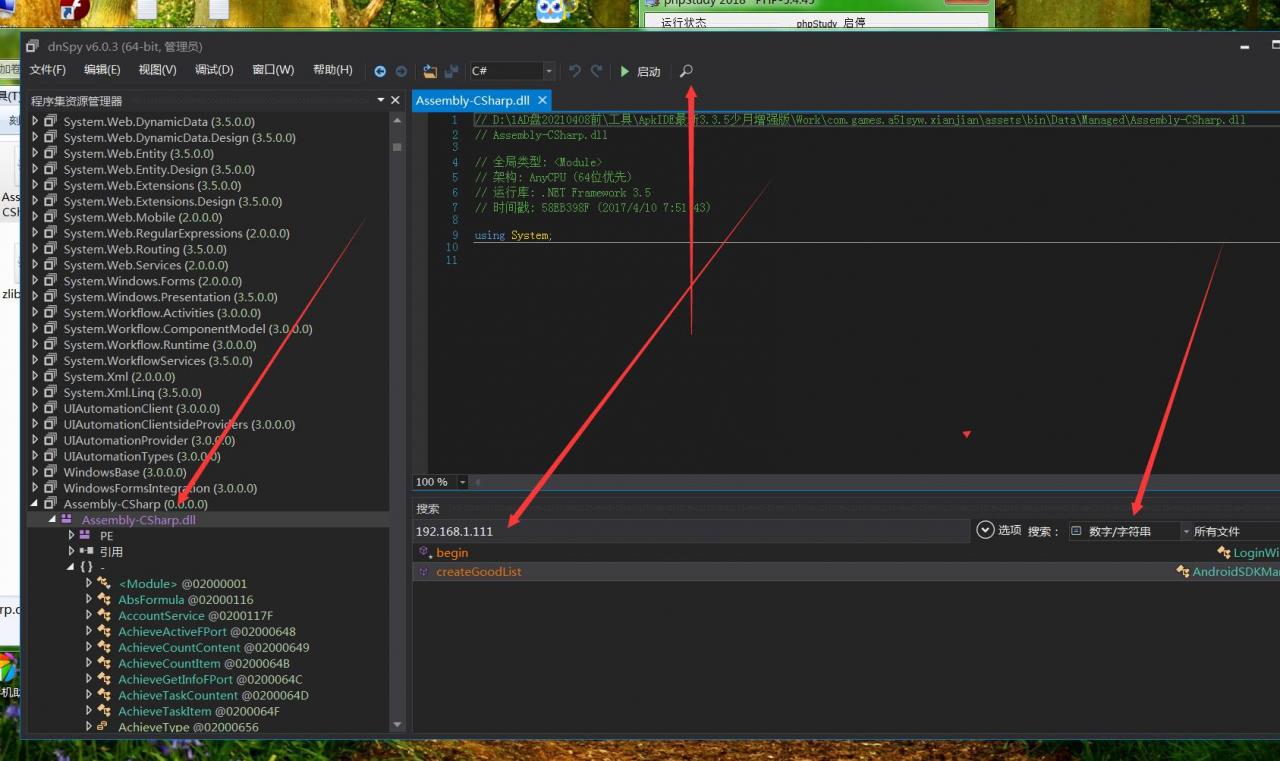Collapse the Assembly-CSharp.dll module node
The width and height of the screenshot is (1280, 761).
pyautogui.click(x=53, y=520)
